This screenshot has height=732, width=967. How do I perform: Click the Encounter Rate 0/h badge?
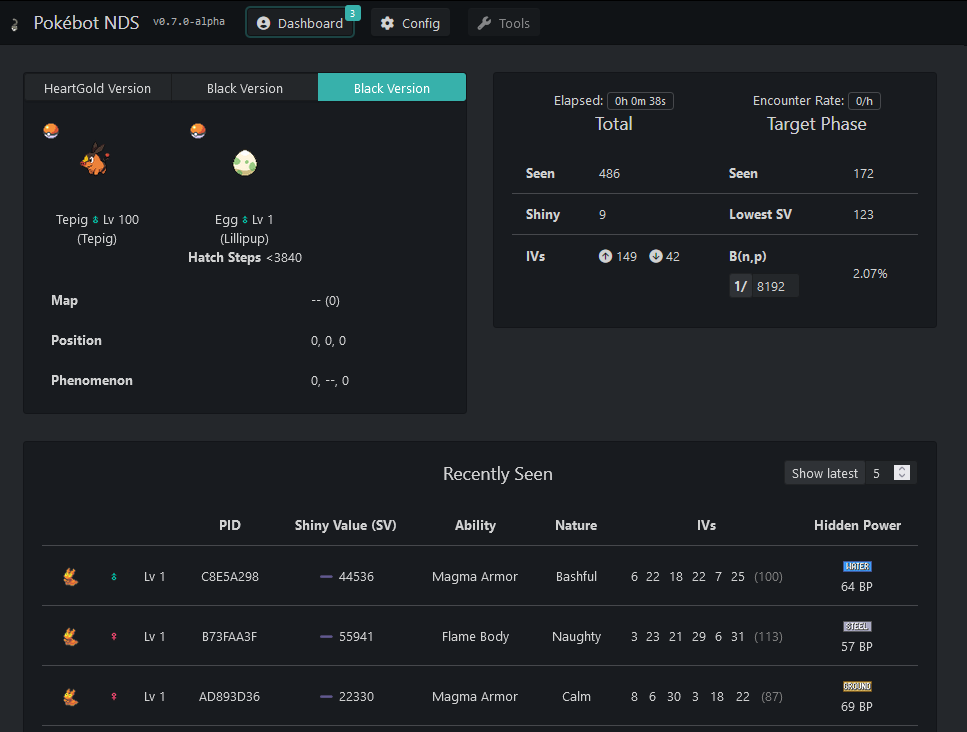864,101
